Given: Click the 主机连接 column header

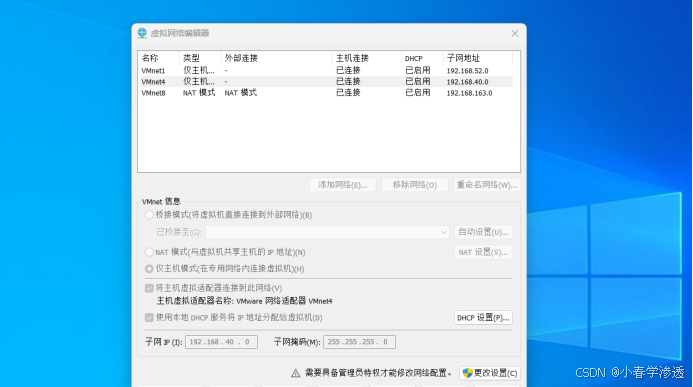Looking at the screenshot, I should [x=367, y=58].
